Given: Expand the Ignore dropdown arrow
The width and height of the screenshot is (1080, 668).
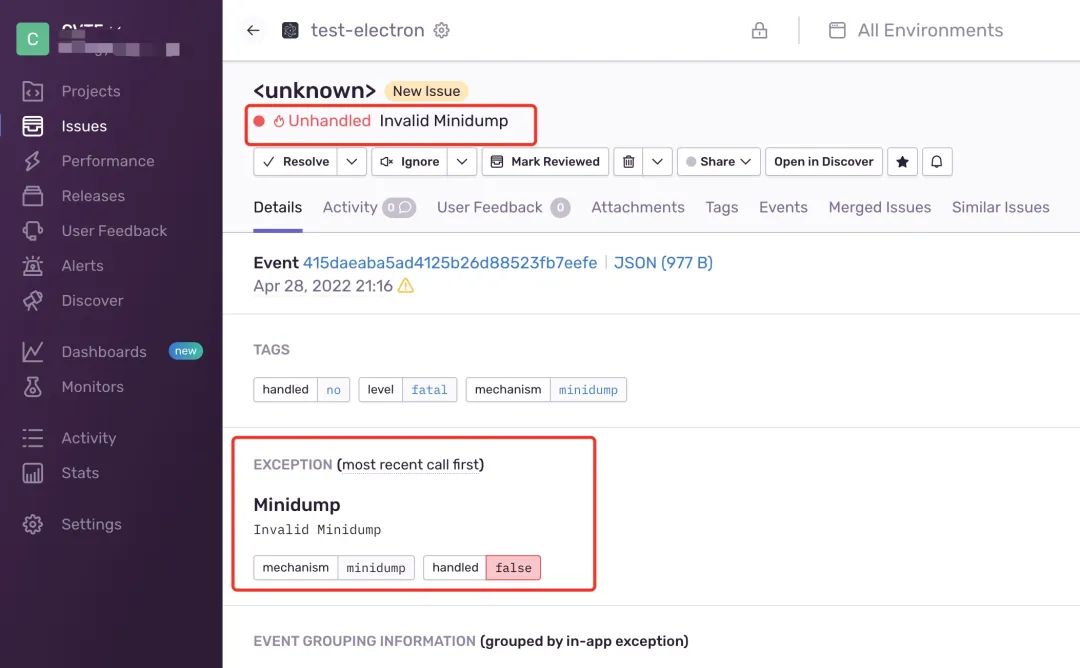Looking at the screenshot, I should pyautogui.click(x=462, y=162).
